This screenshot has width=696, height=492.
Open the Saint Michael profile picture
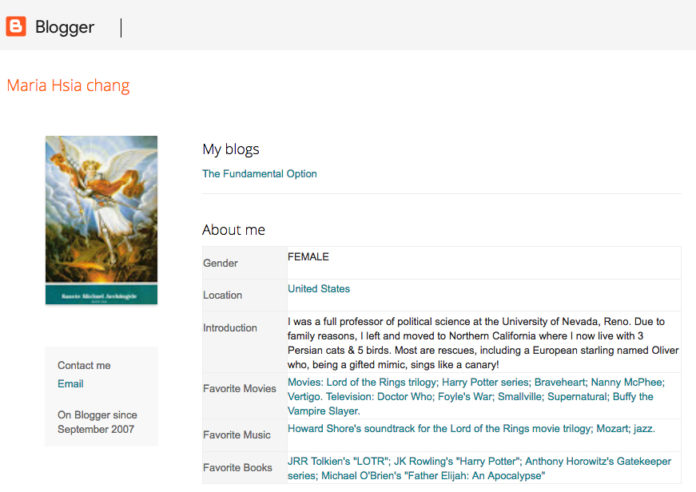point(101,220)
